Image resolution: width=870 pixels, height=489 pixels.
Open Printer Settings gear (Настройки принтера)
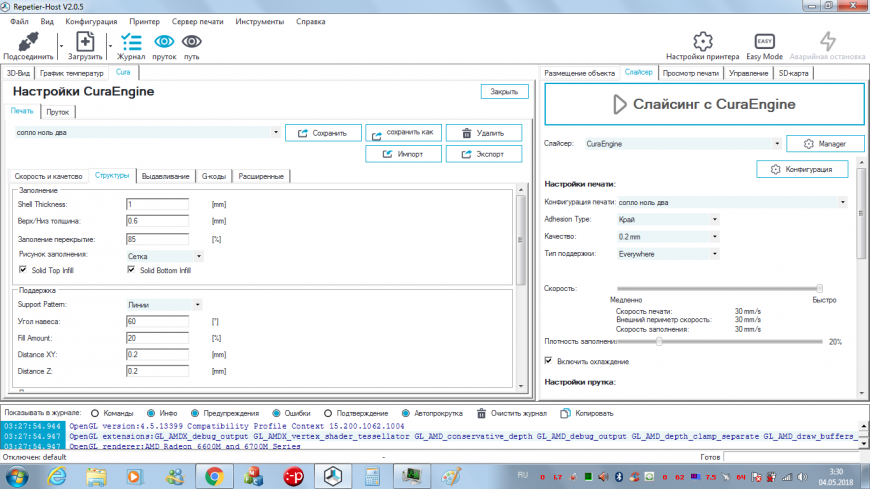702,42
